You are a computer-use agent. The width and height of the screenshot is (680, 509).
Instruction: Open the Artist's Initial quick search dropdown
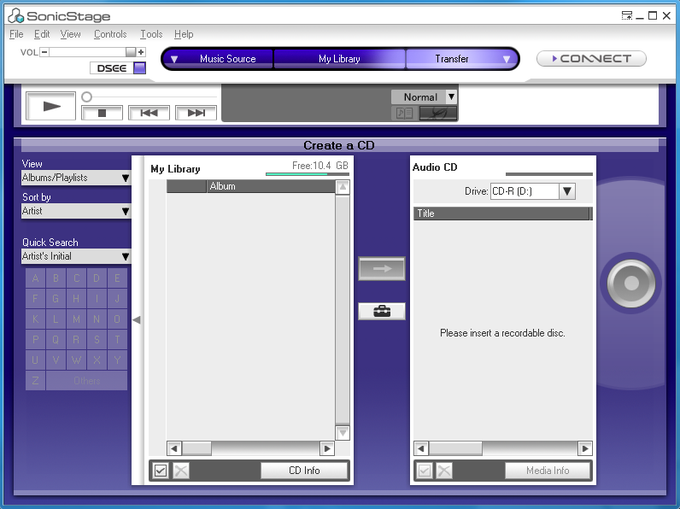76,256
